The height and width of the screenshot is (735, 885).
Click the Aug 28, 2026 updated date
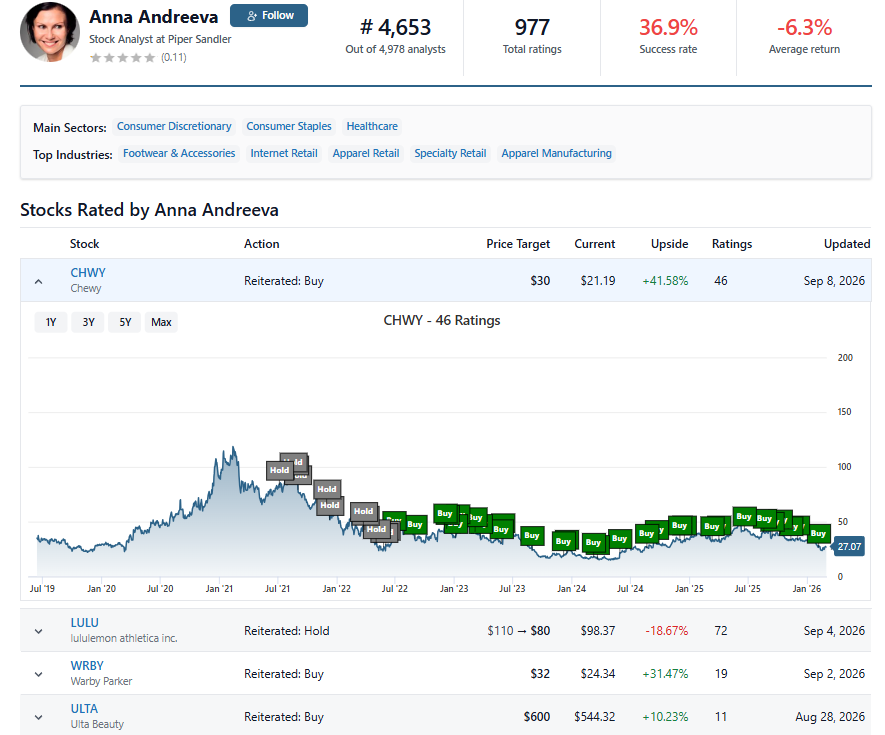(x=830, y=717)
